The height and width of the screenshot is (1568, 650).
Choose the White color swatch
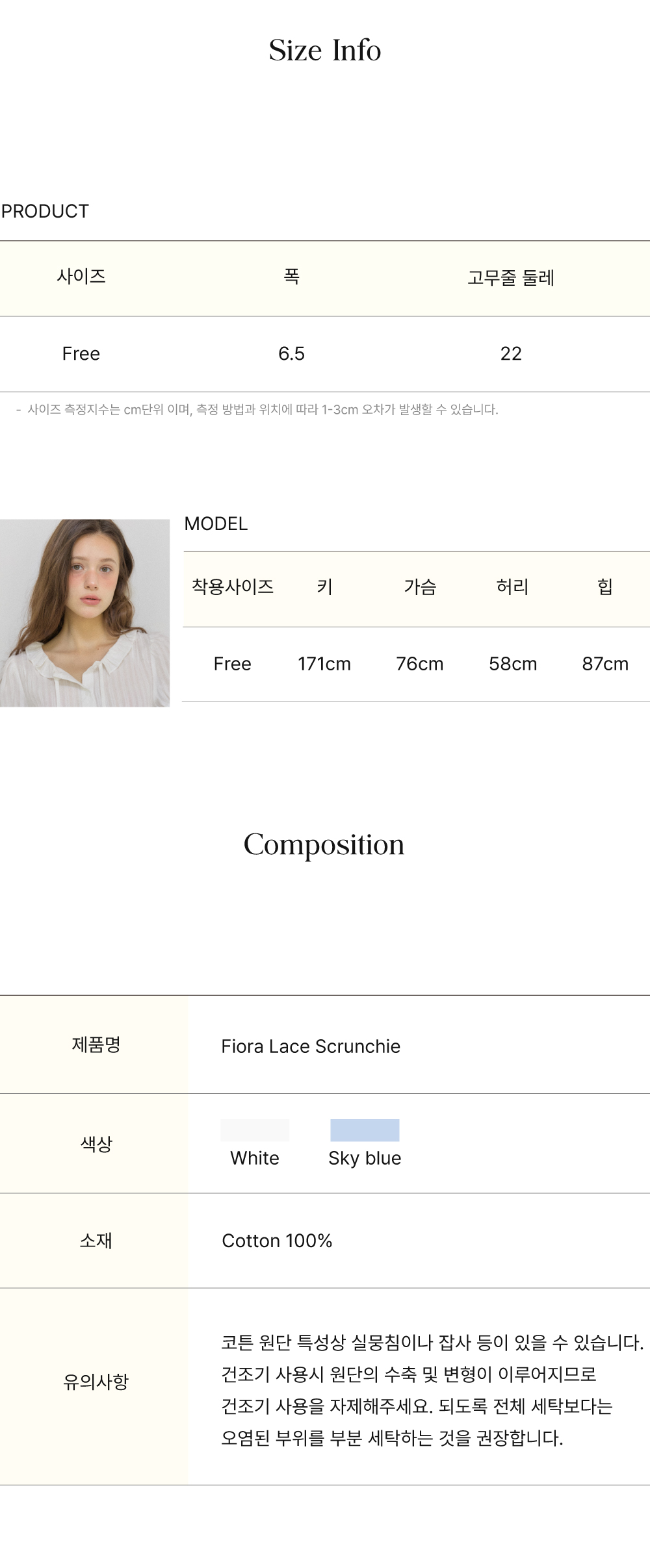(255, 1131)
